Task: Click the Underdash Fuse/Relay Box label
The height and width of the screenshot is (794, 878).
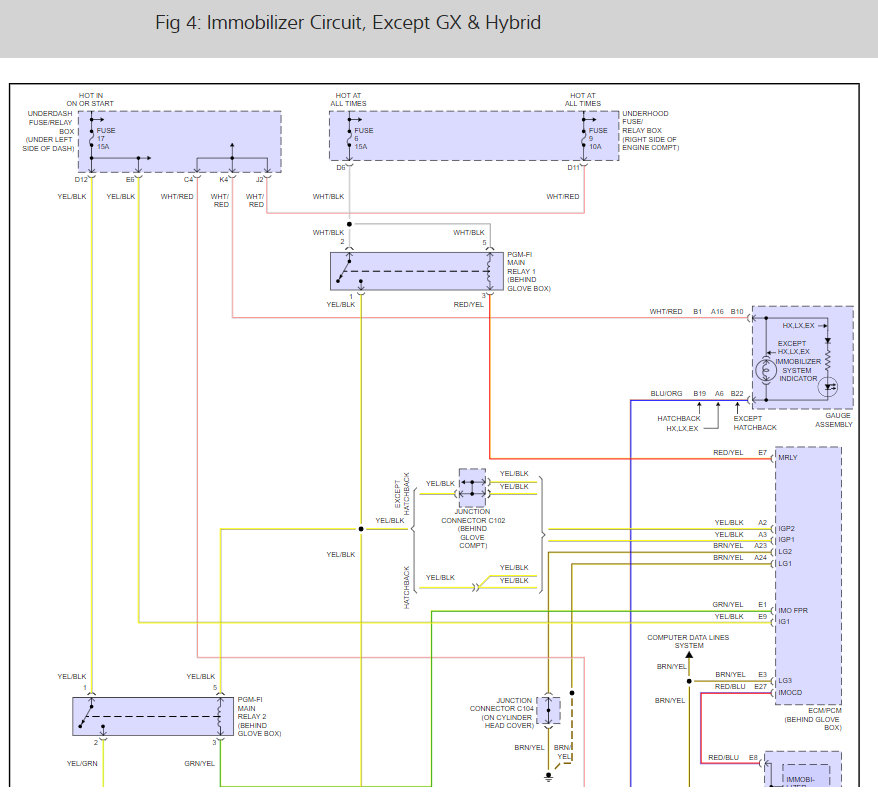Action: (47, 131)
